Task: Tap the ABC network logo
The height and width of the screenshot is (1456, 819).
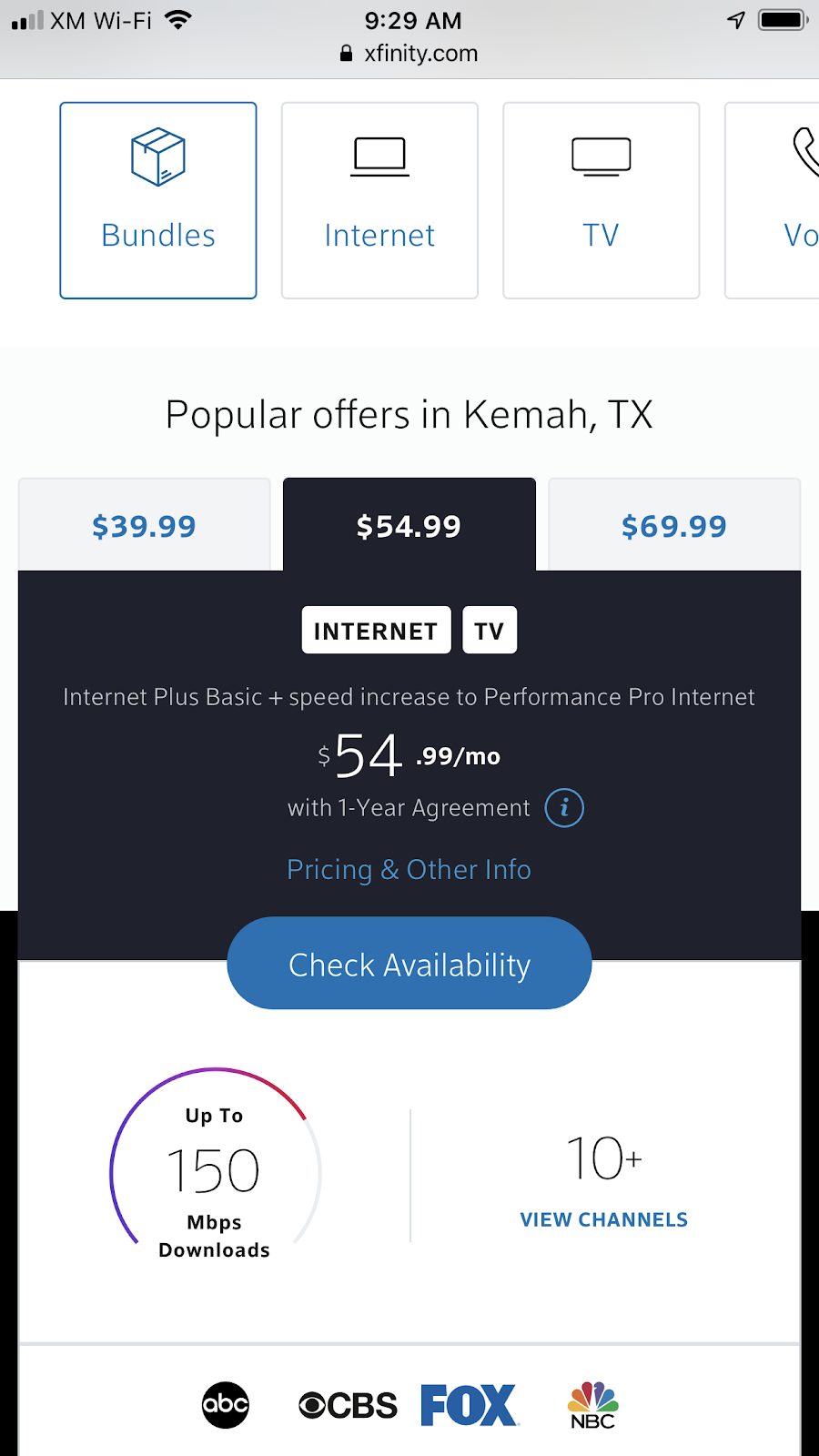Action: [226, 1405]
